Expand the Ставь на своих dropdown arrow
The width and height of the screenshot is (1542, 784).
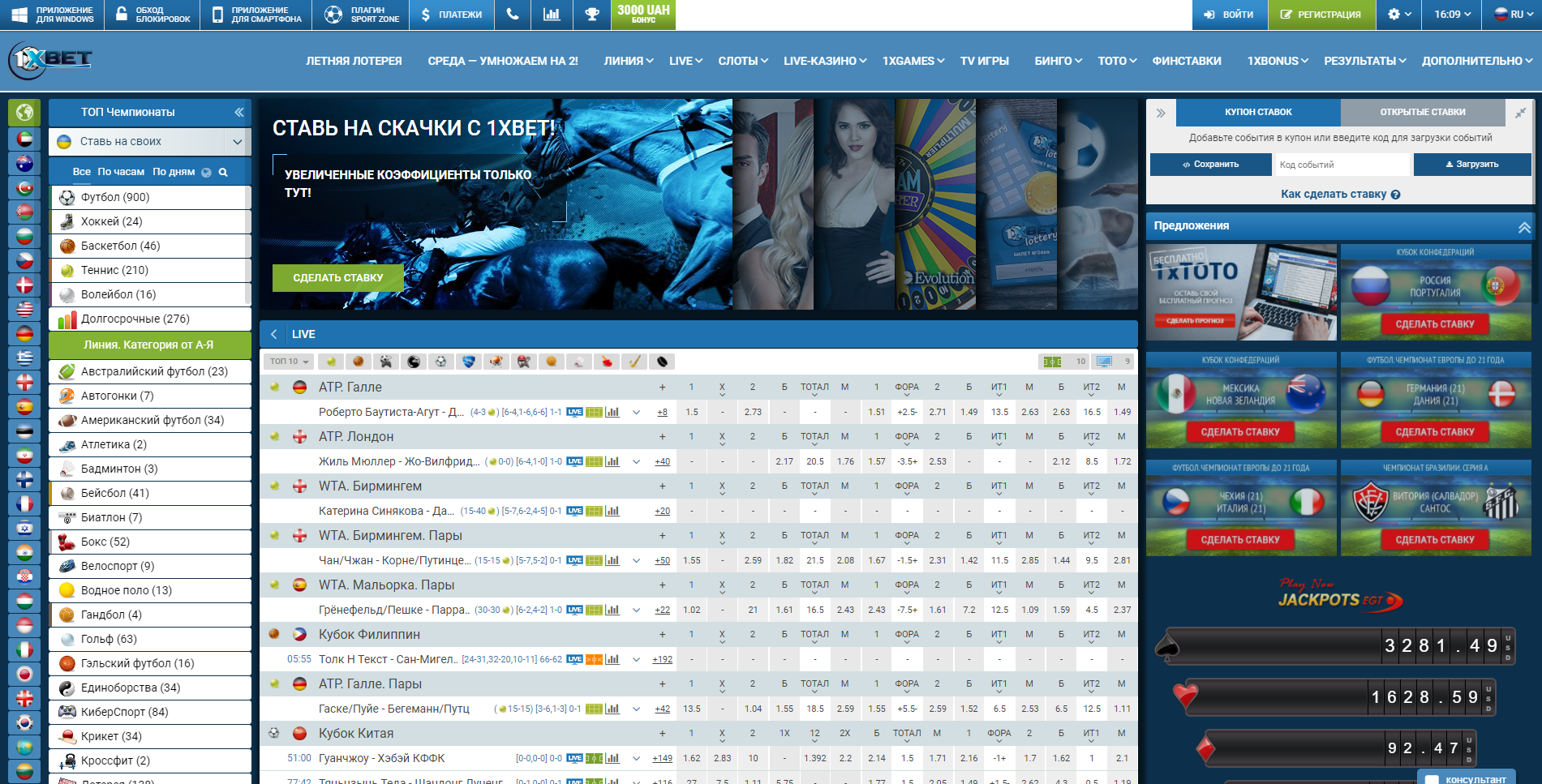point(237,142)
